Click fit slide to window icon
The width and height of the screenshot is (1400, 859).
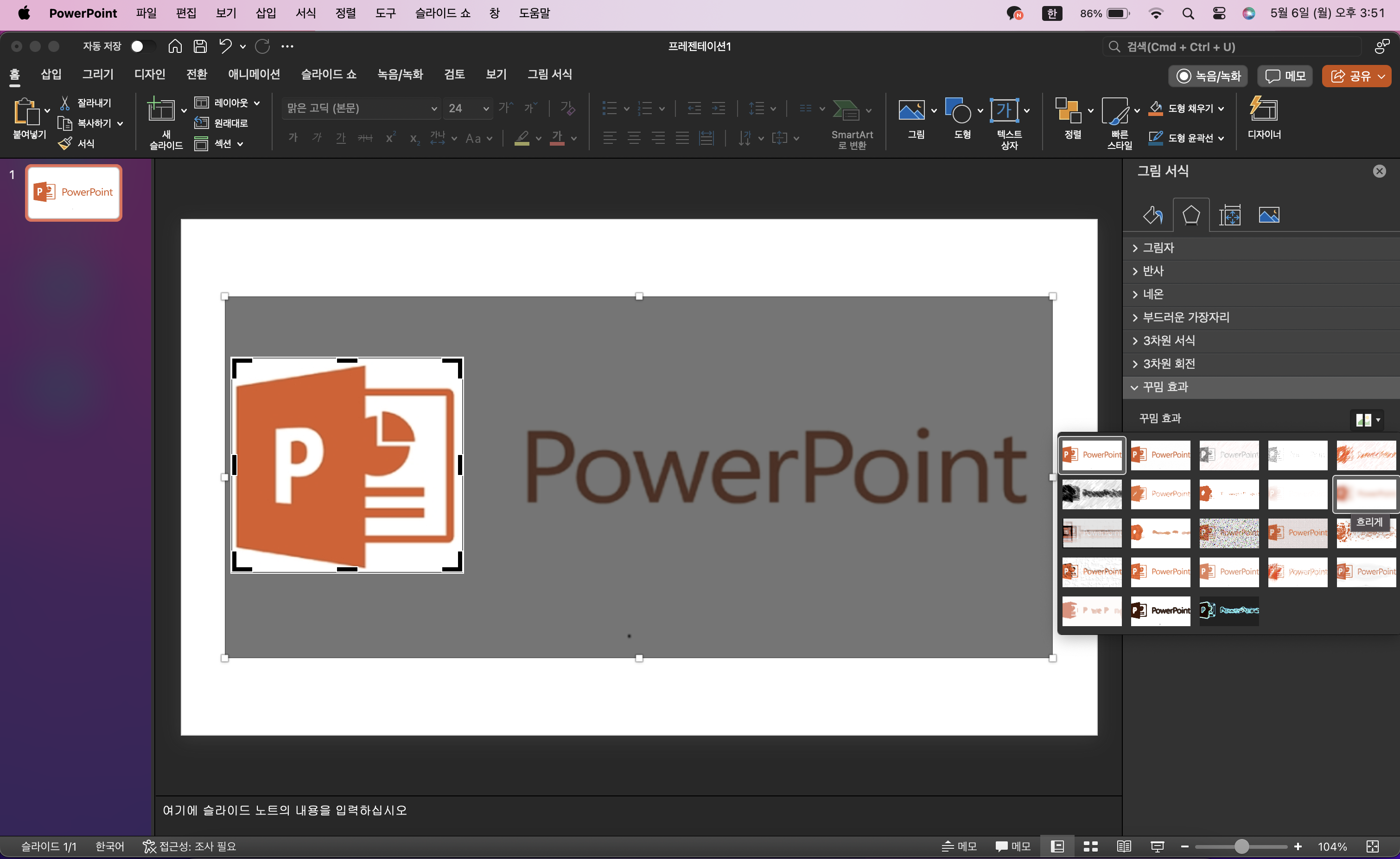[1372, 846]
